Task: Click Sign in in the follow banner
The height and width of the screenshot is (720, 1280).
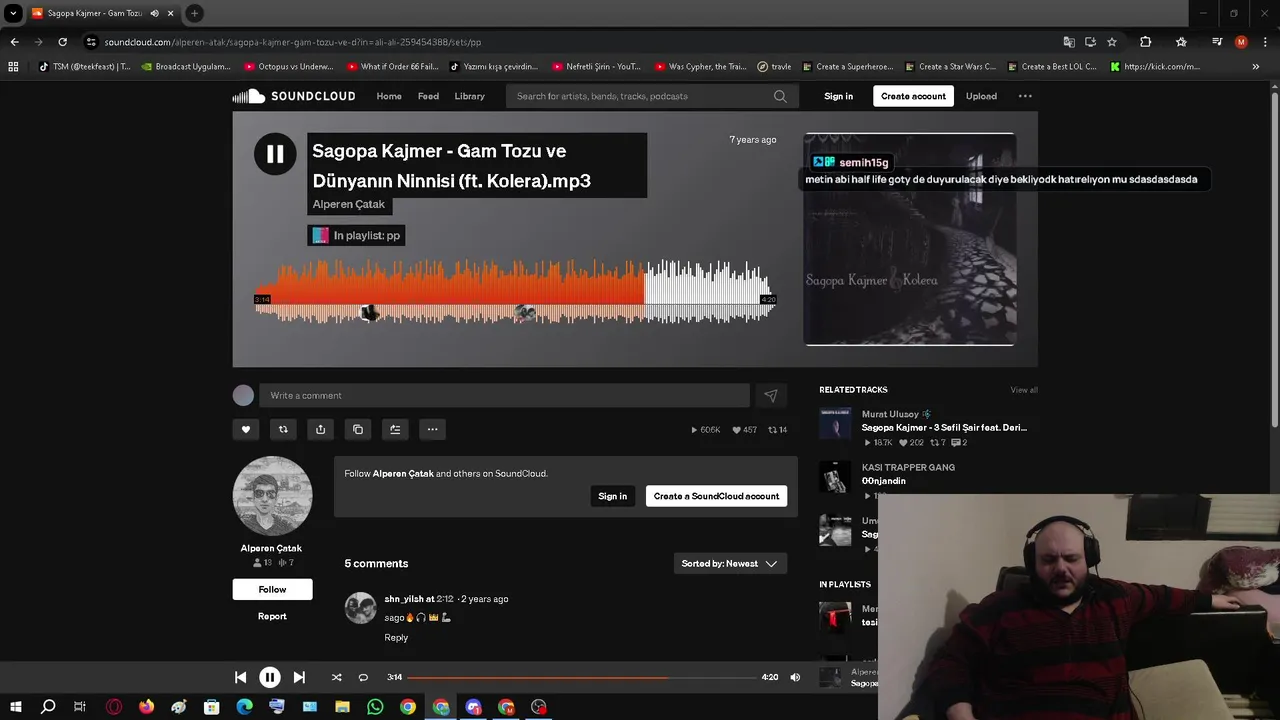Action: point(612,496)
